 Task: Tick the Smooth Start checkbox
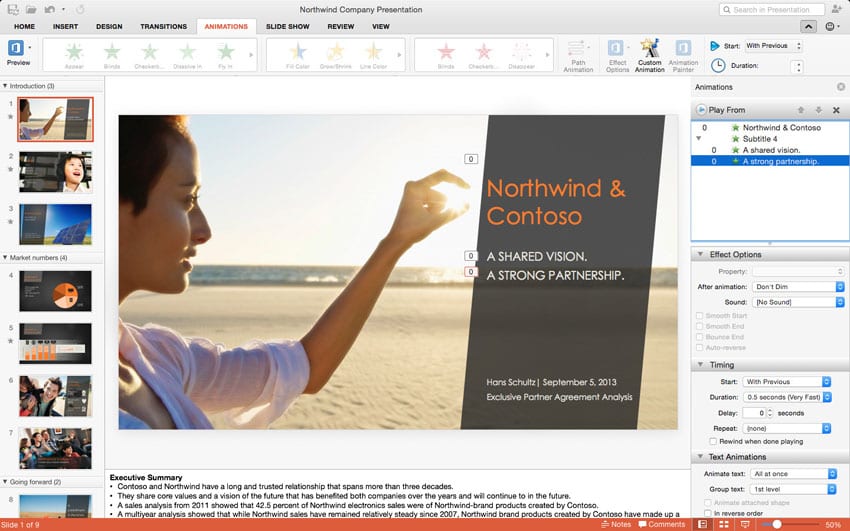coord(699,316)
